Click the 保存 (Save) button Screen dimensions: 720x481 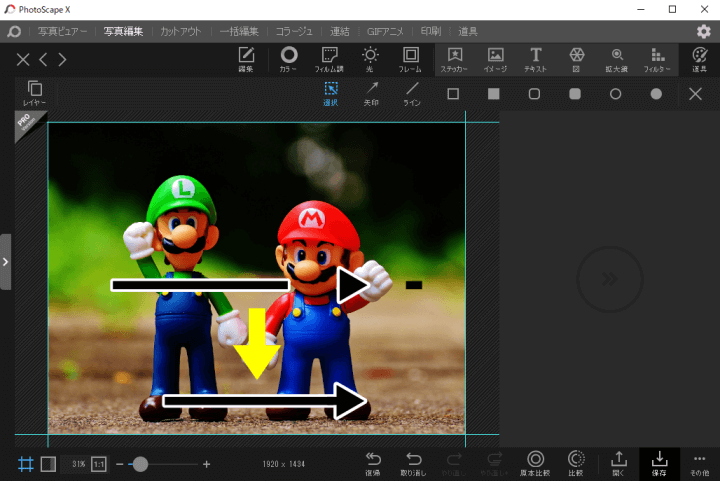coord(659,464)
